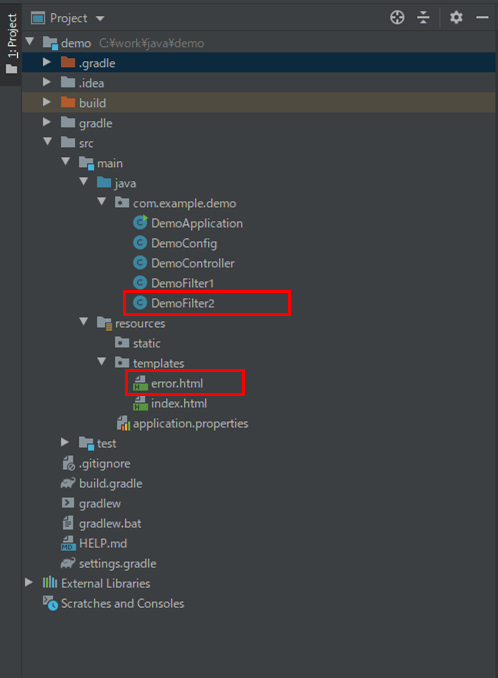Click the Collapse All icon in toolbar
This screenshot has height=678, width=498.
[x=423, y=18]
